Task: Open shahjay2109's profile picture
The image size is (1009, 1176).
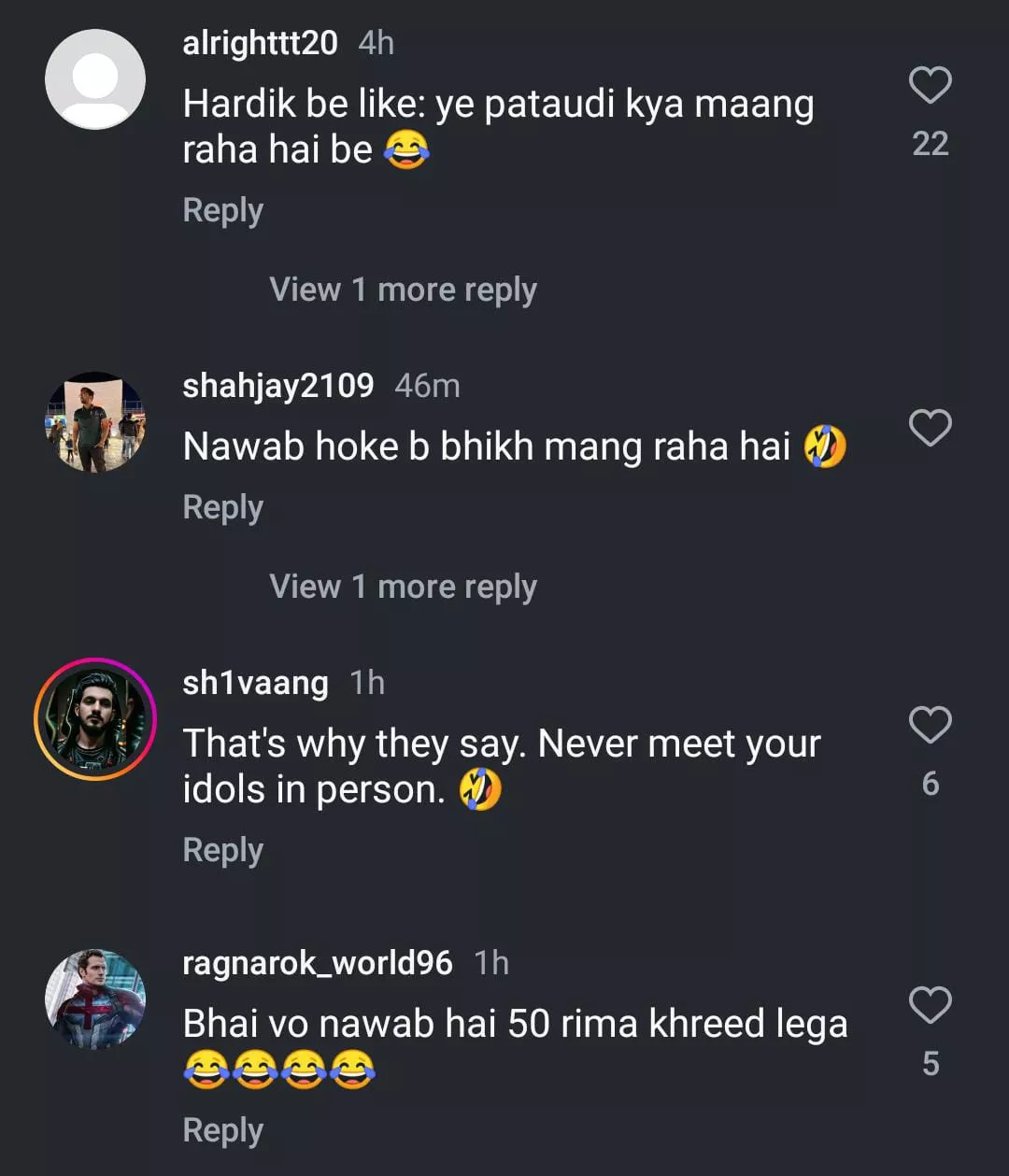Action: [95, 422]
